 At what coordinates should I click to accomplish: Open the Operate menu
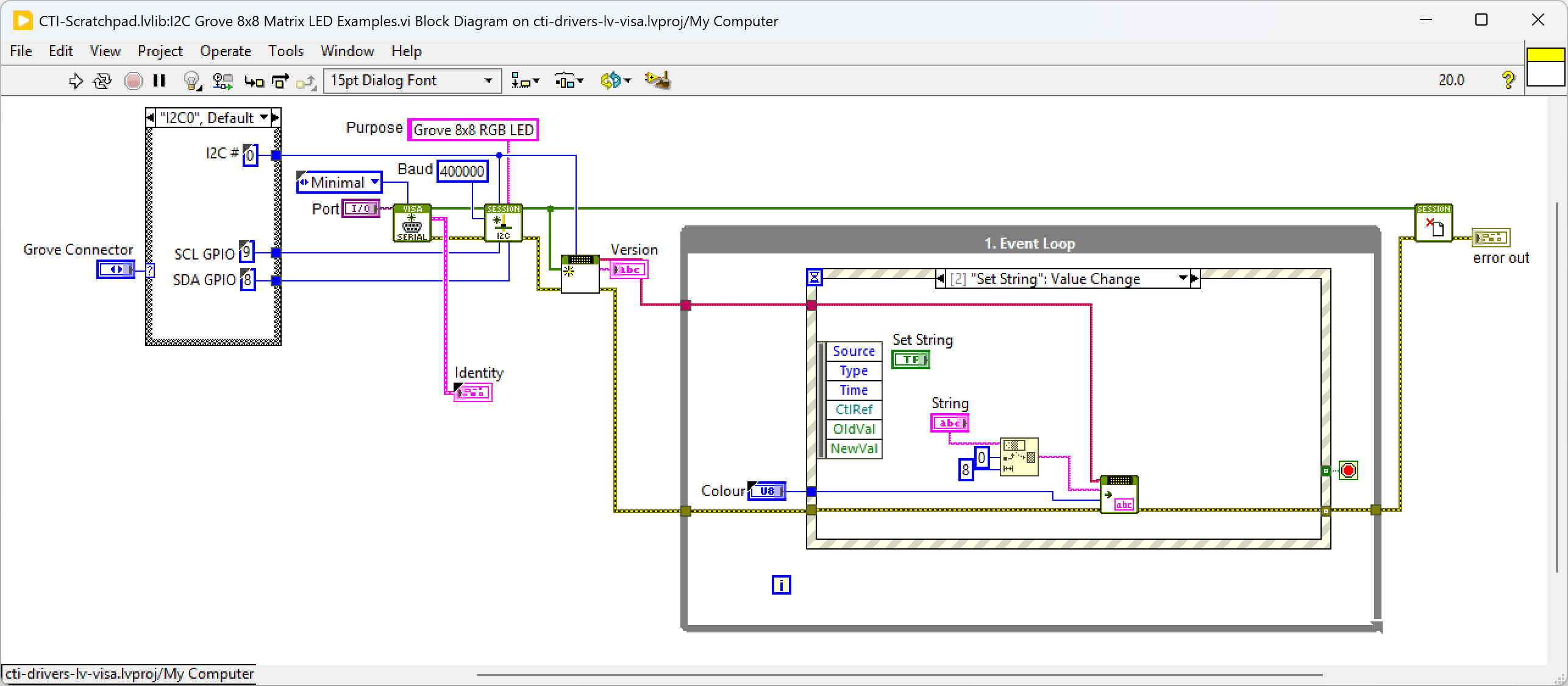226,51
